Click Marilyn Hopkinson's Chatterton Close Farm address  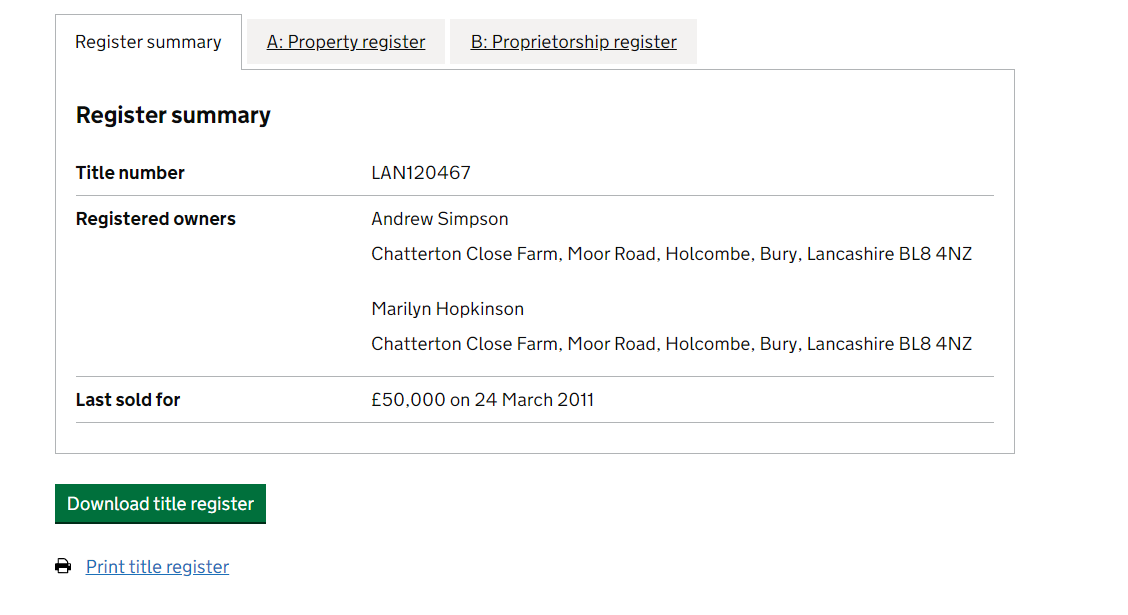pos(671,344)
